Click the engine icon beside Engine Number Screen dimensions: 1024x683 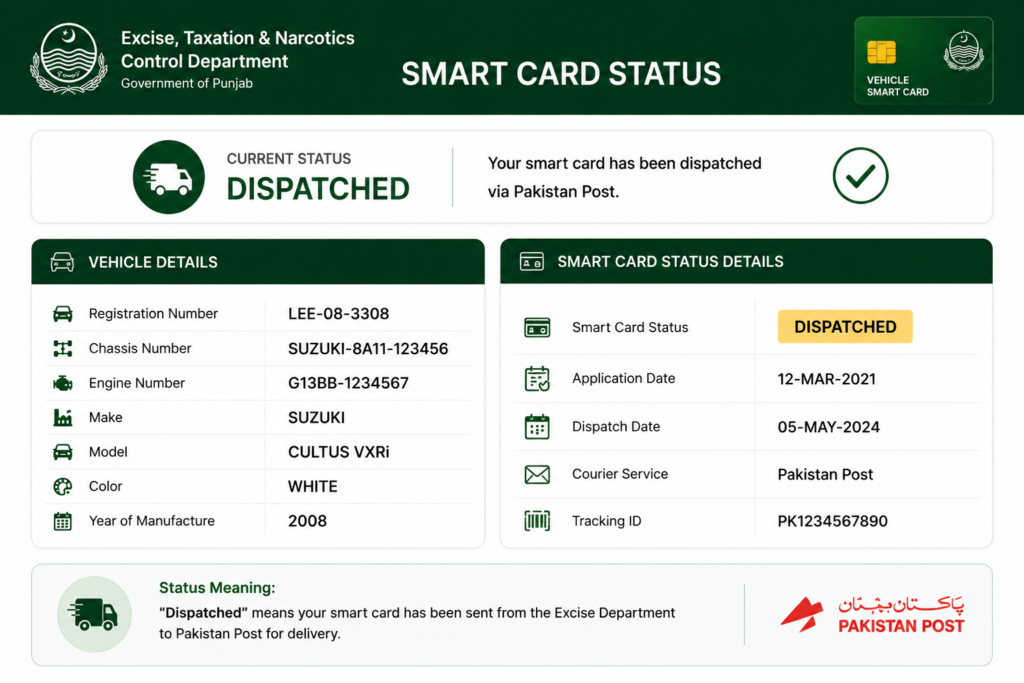click(63, 383)
